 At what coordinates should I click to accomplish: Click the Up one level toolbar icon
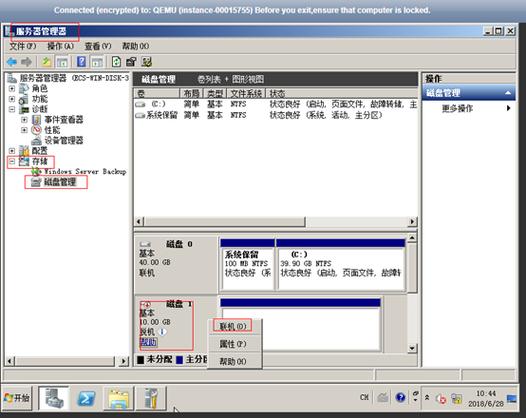tap(46, 62)
